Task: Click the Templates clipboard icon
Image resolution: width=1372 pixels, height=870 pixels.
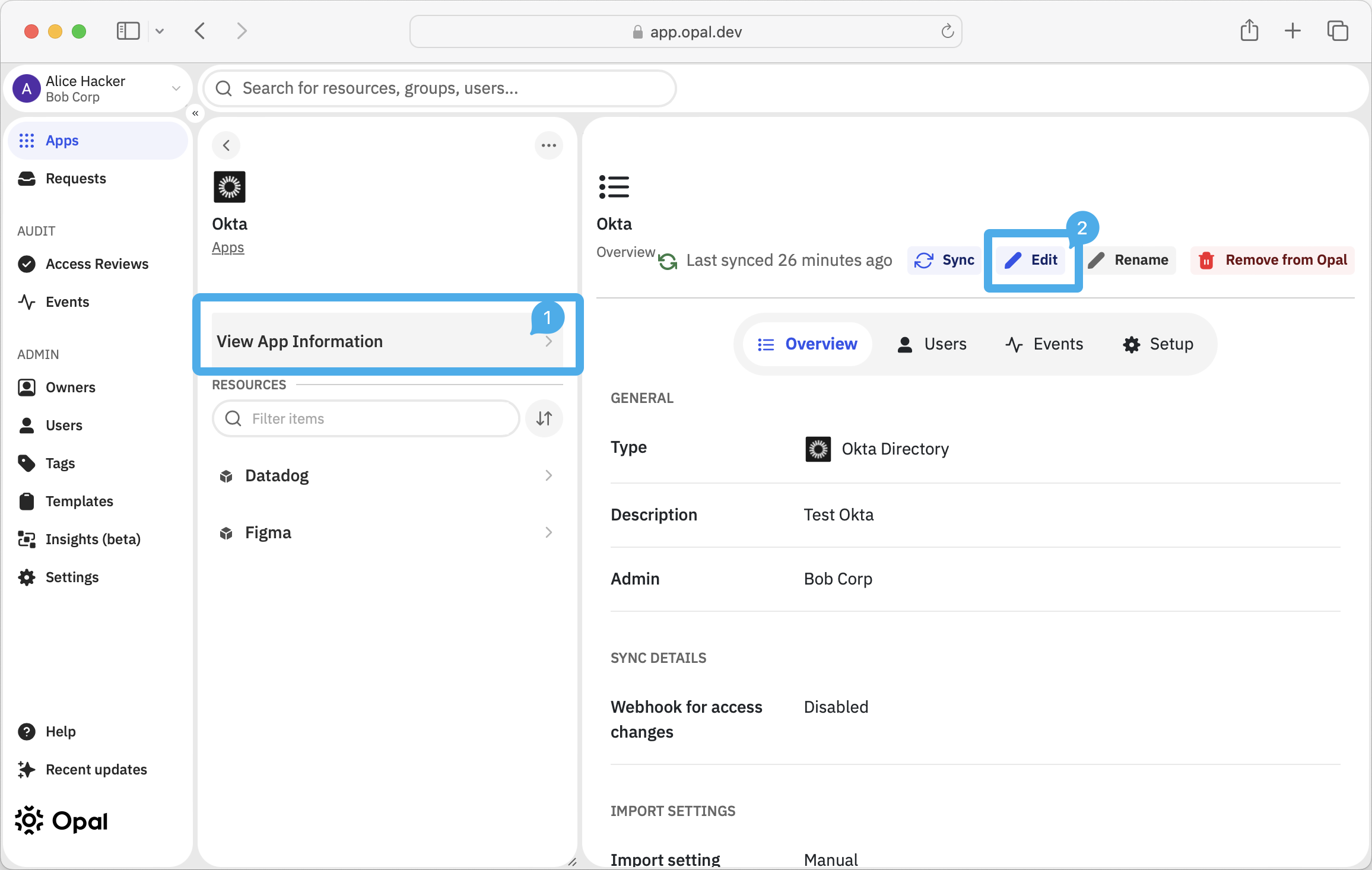Action: pyautogui.click(x=27, y=501)
